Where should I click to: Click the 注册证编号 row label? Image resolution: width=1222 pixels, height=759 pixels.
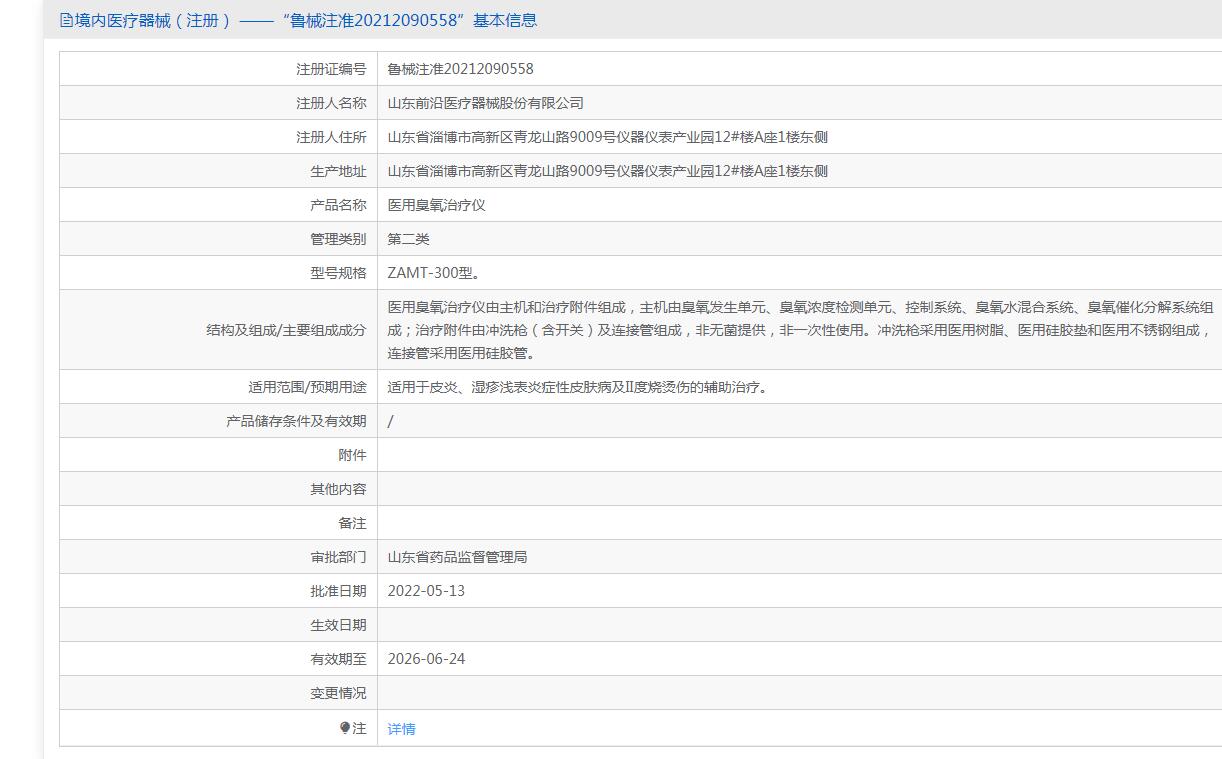[331, 69]
